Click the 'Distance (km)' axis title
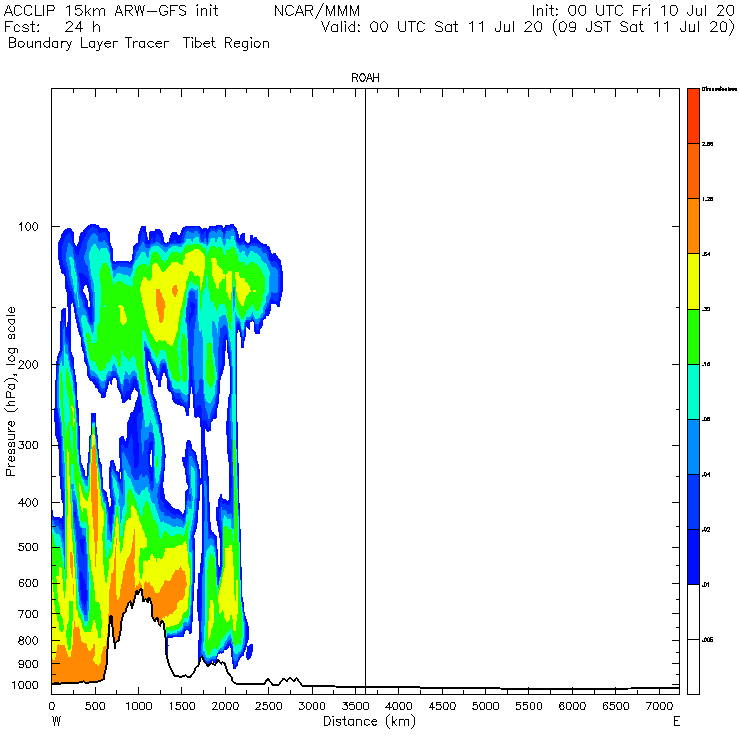Image resolution: width=740 pixels, height=740 pixels. tap(370, 722)
